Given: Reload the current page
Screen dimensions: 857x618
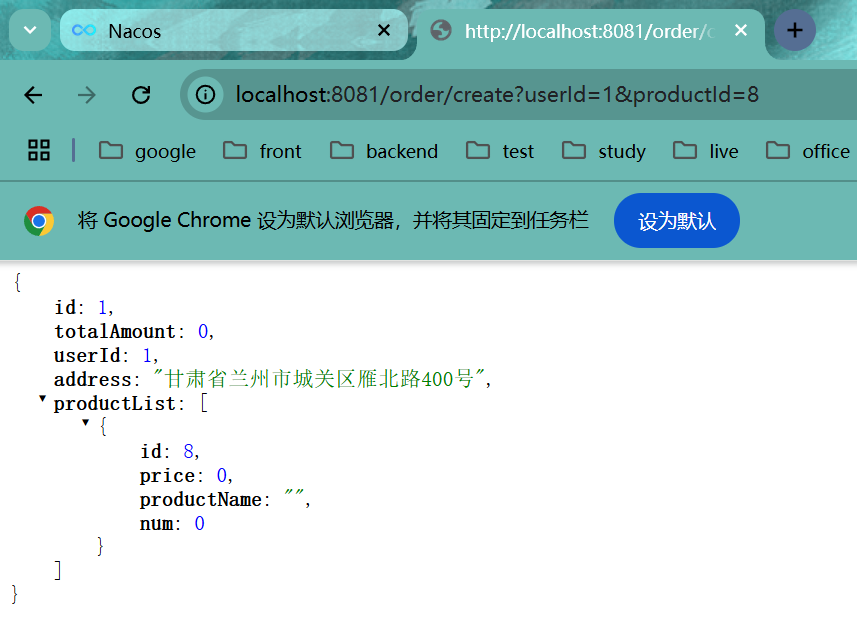Looking at the screenshot, I should pyautogui.click(x=141, y=93).
